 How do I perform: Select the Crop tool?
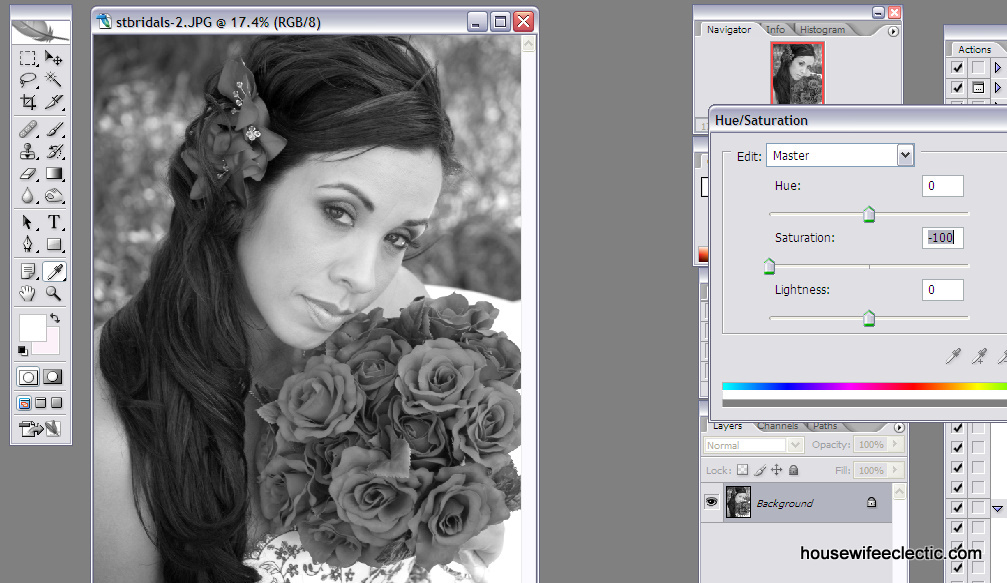28,102
